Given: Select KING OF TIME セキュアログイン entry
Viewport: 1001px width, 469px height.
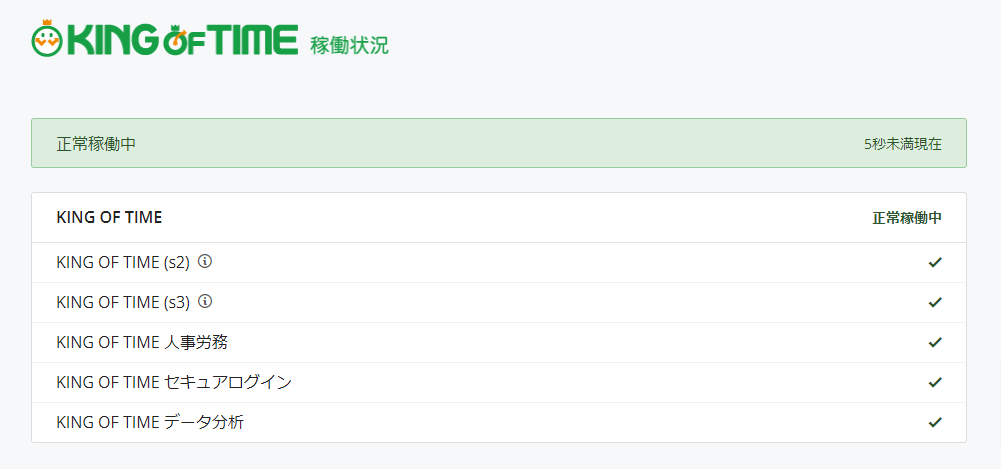Looking at the screenshot, I should pyautogui.click(x=174, y=382).
